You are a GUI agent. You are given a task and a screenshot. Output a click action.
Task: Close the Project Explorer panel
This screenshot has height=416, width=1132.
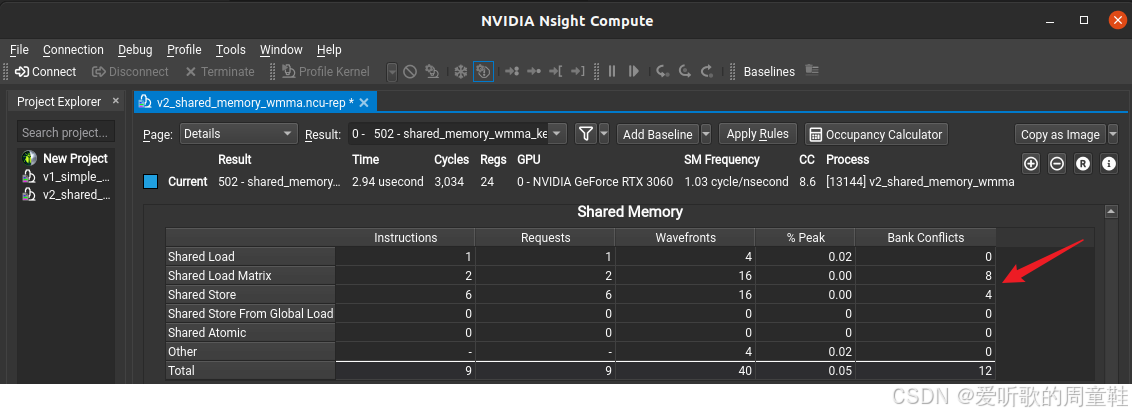point(116,101)
